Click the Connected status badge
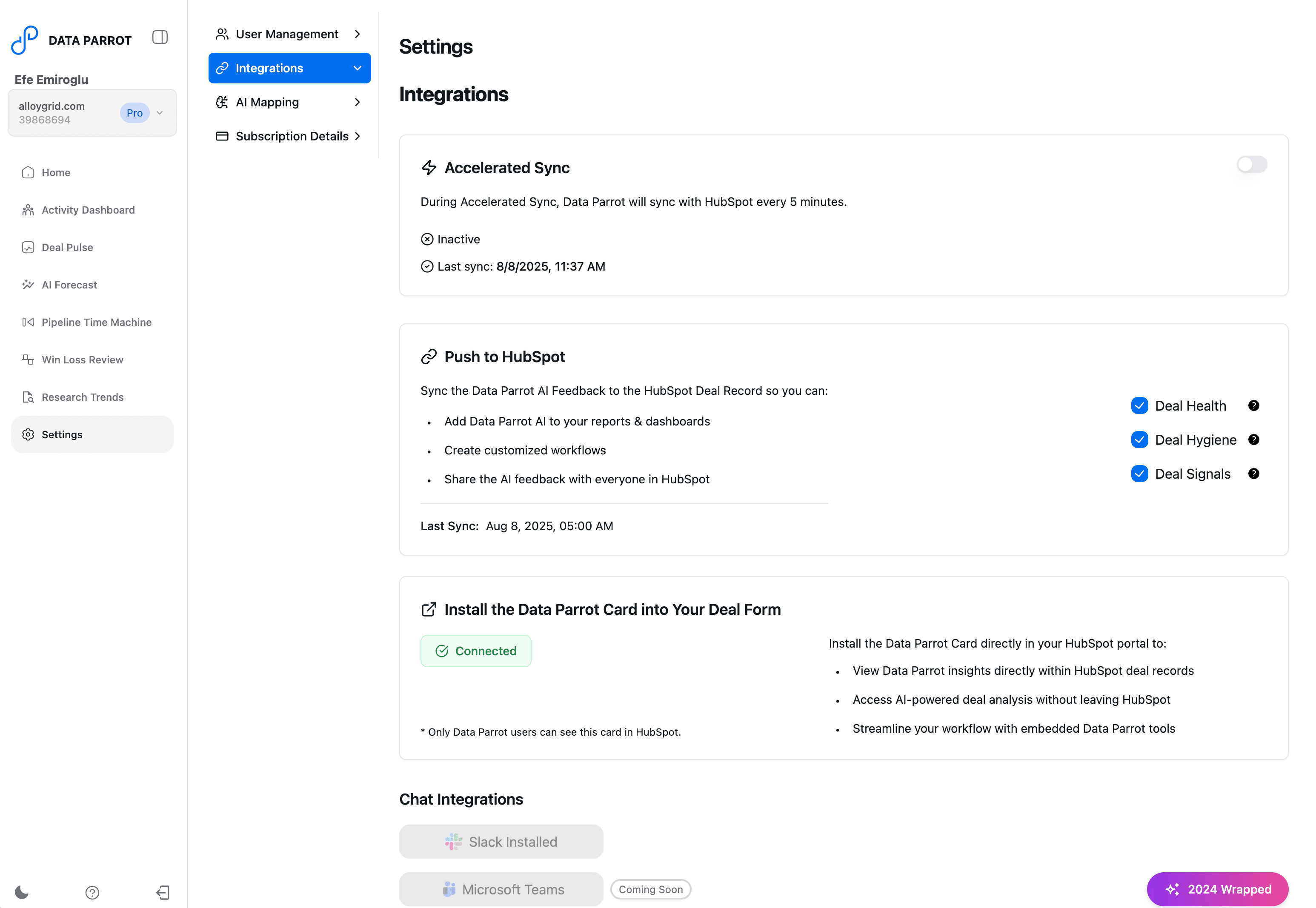 (476, 651)
